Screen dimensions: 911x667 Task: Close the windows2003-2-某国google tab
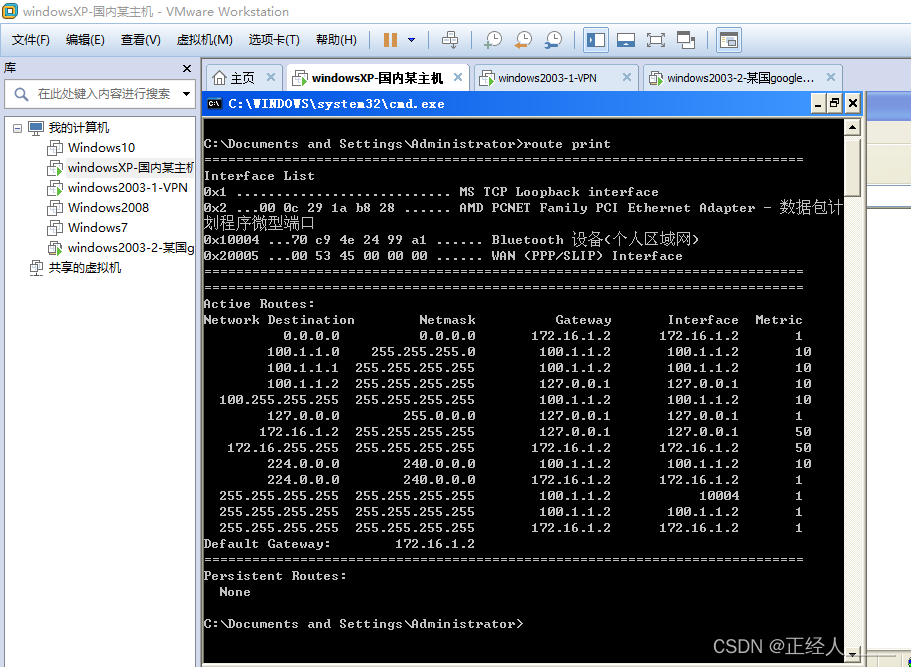pos(831,77)
